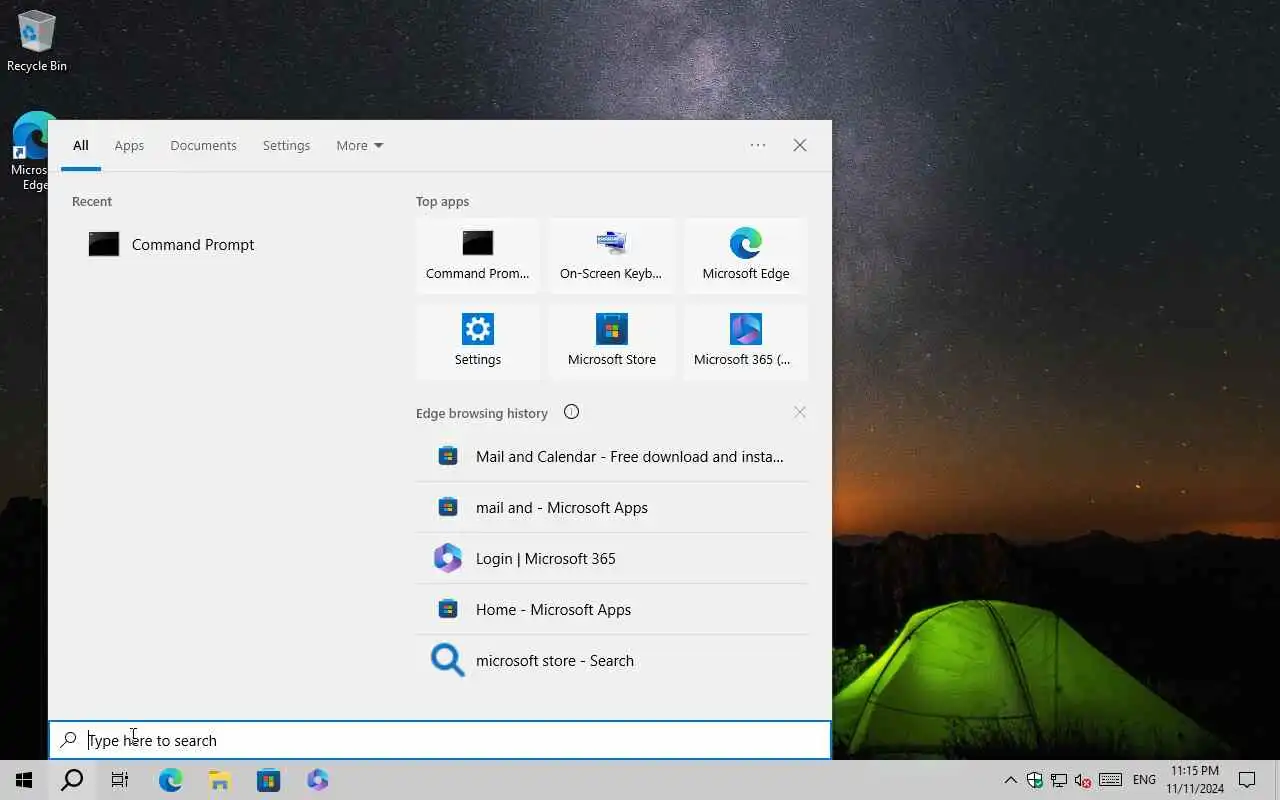The image size is (1280, 800).
Task: Open Mail and Calendar free download history entry
Action: (612, 456)
